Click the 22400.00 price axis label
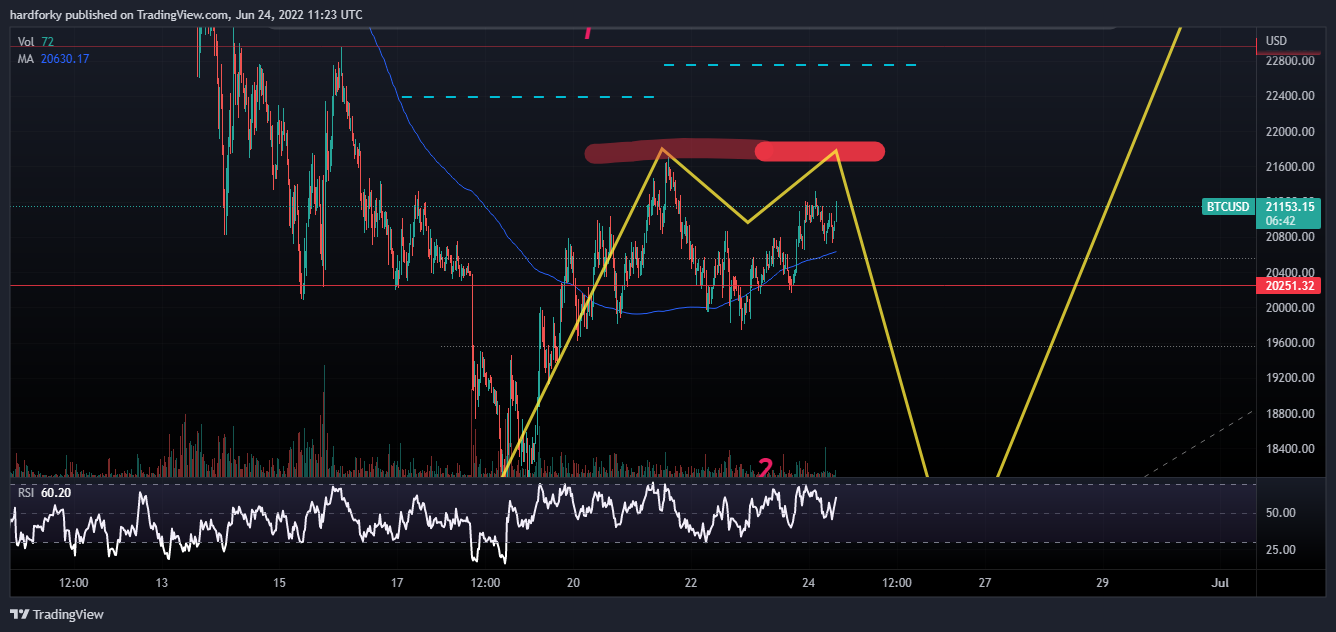Image resolution: width=1336 pixels, height=632 pixels. 1289,96
